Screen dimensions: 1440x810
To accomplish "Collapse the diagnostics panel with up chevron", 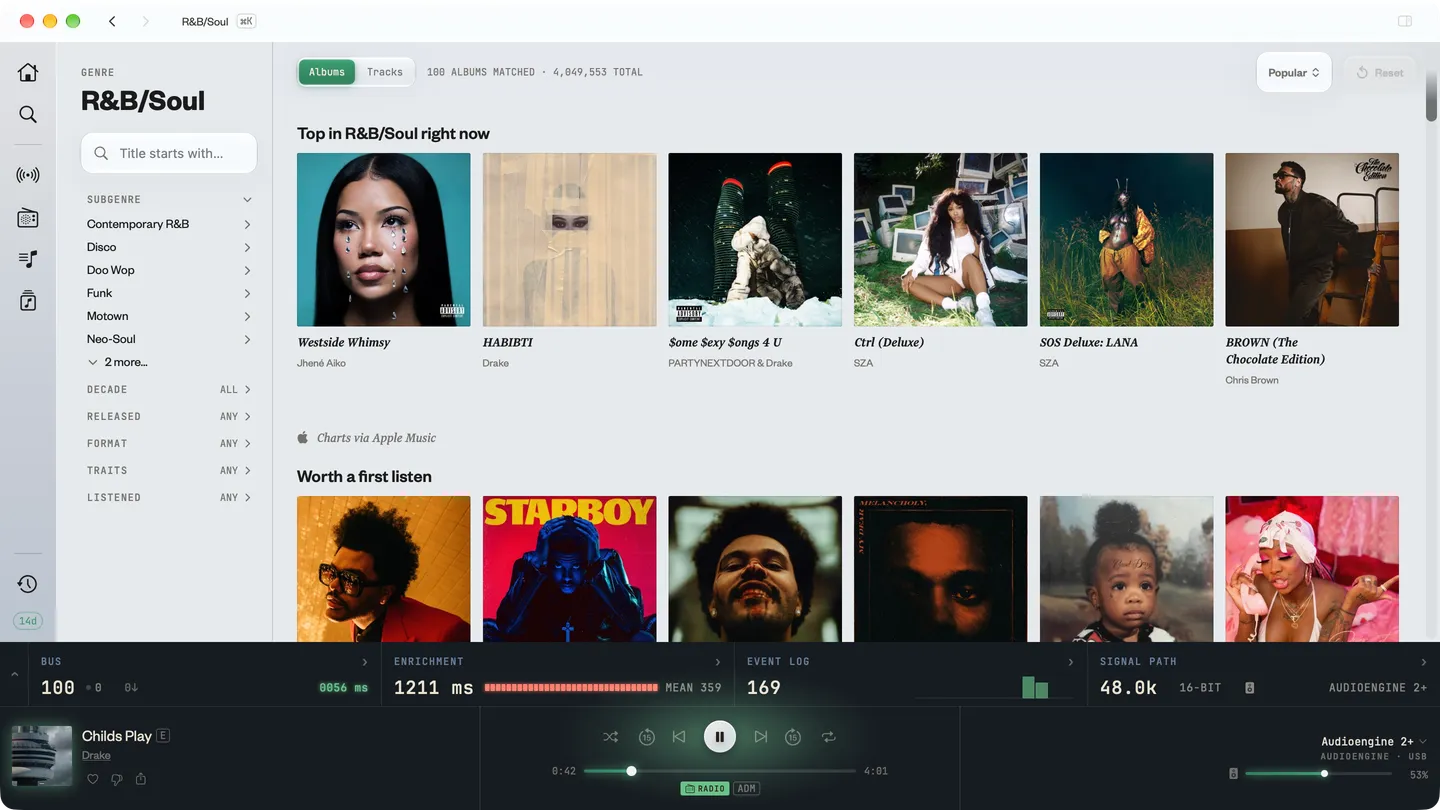I will click(x=14, y=675).
